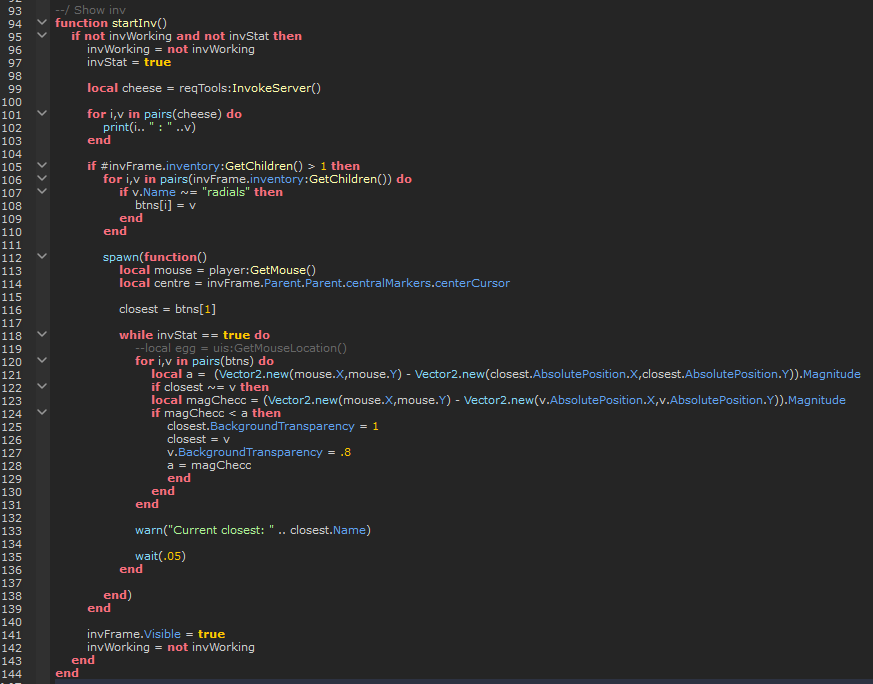Click line number 99 in the gutter
Image resolution: width=873 pixels, height=684 pixels.
[x=15, y=89]
